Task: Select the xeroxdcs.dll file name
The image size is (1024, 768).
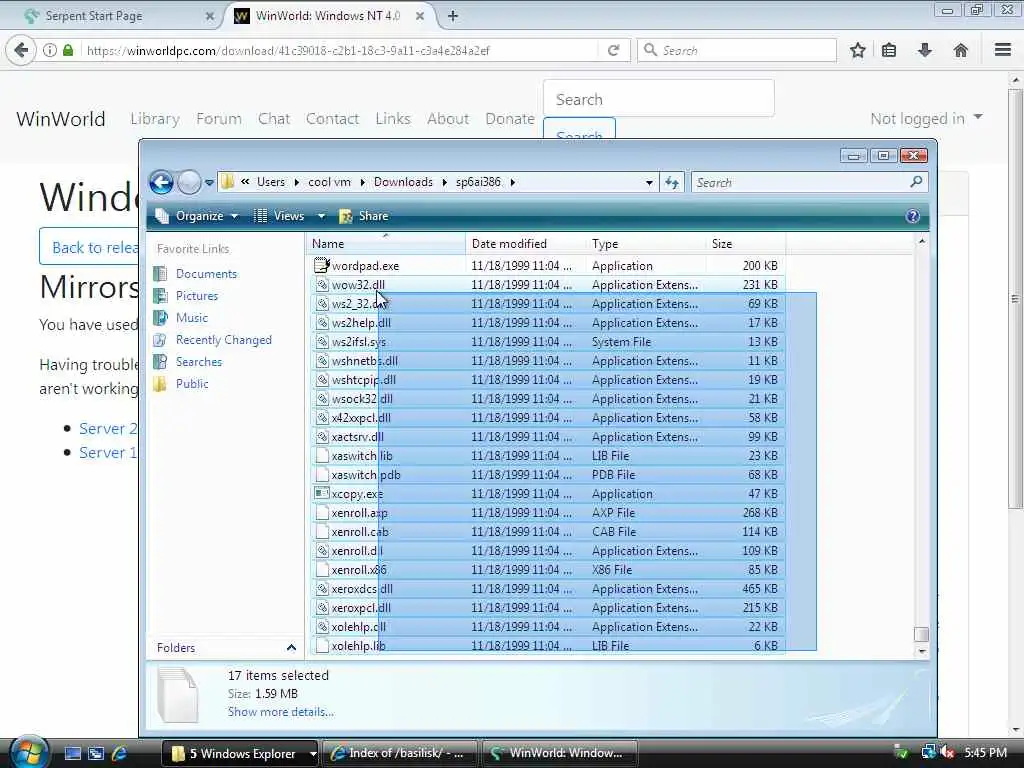Action: point(362,589)
